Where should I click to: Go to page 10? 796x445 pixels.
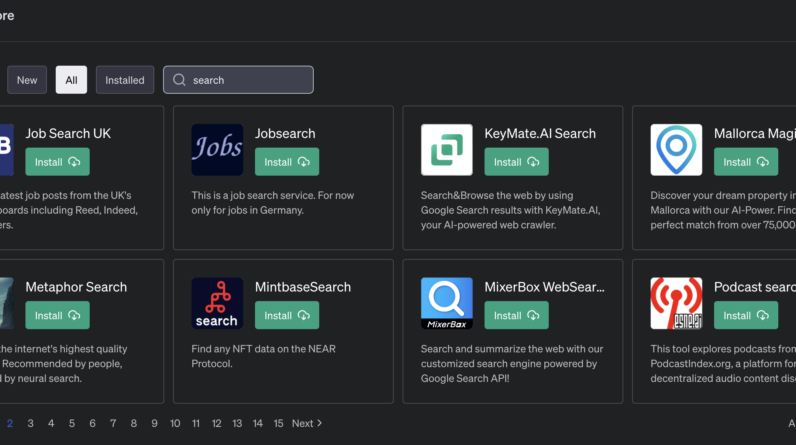175,423
